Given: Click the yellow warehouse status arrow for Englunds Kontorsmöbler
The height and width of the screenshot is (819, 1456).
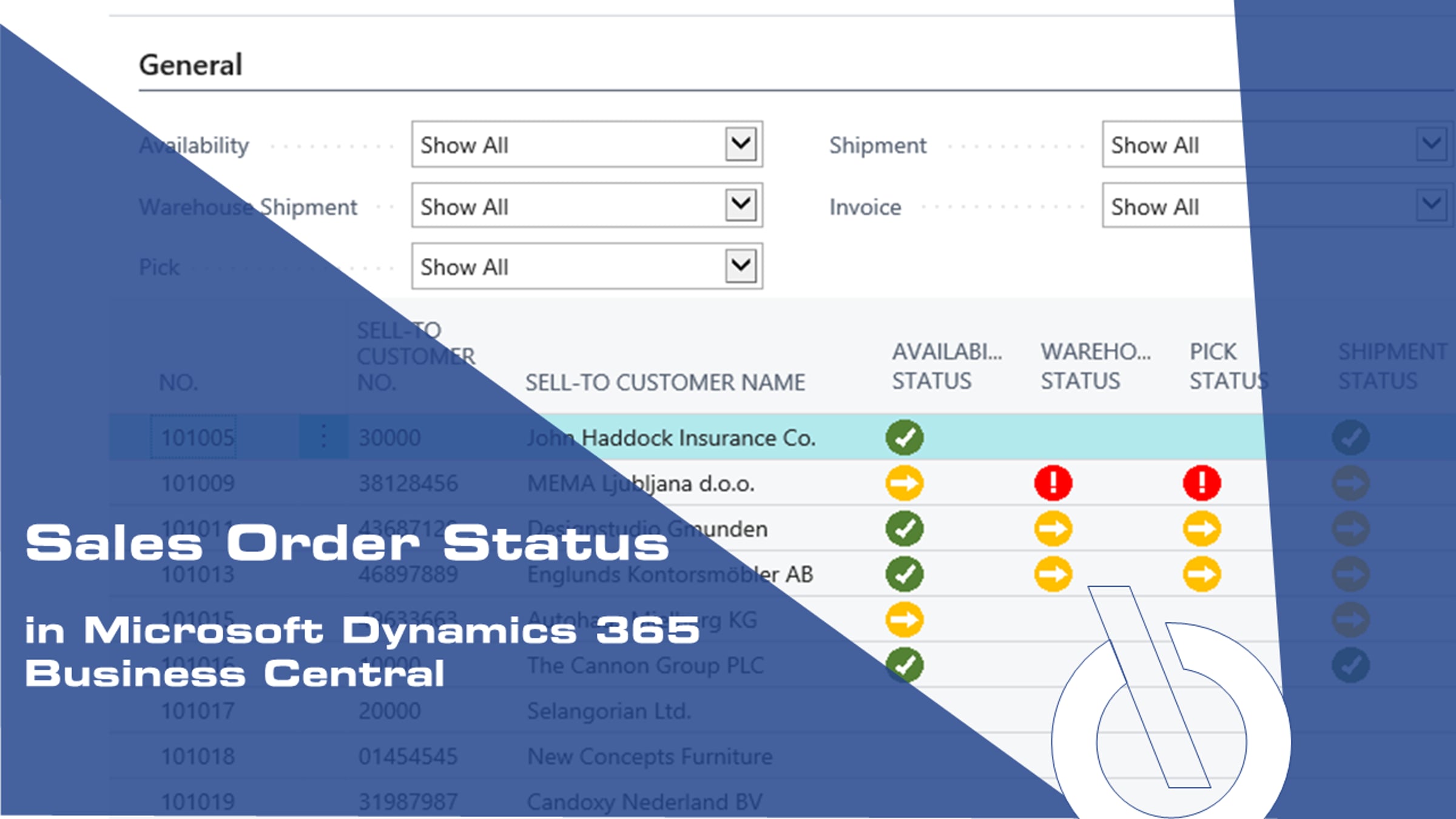Looking at the screenshot, I should click(1053, 574).
